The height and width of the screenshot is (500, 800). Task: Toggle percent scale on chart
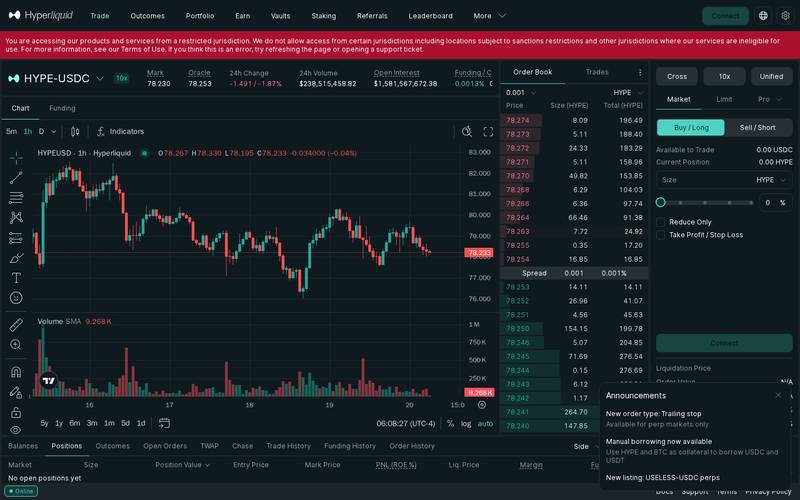(x=450, y=423)
